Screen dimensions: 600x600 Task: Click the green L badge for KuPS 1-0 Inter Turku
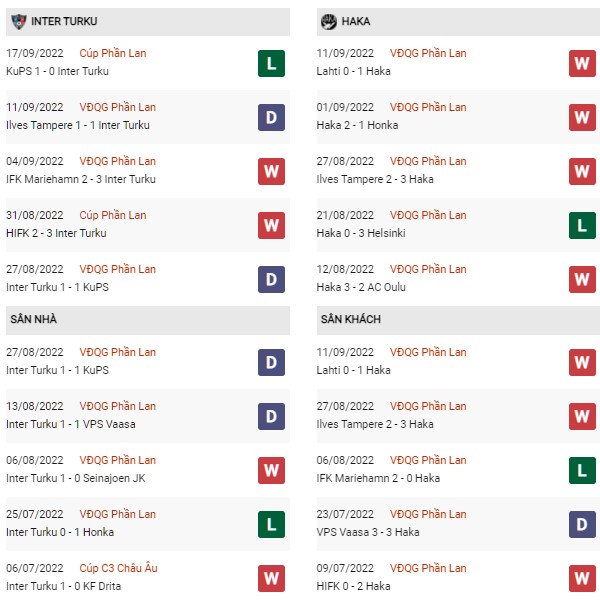pos(271,64)
